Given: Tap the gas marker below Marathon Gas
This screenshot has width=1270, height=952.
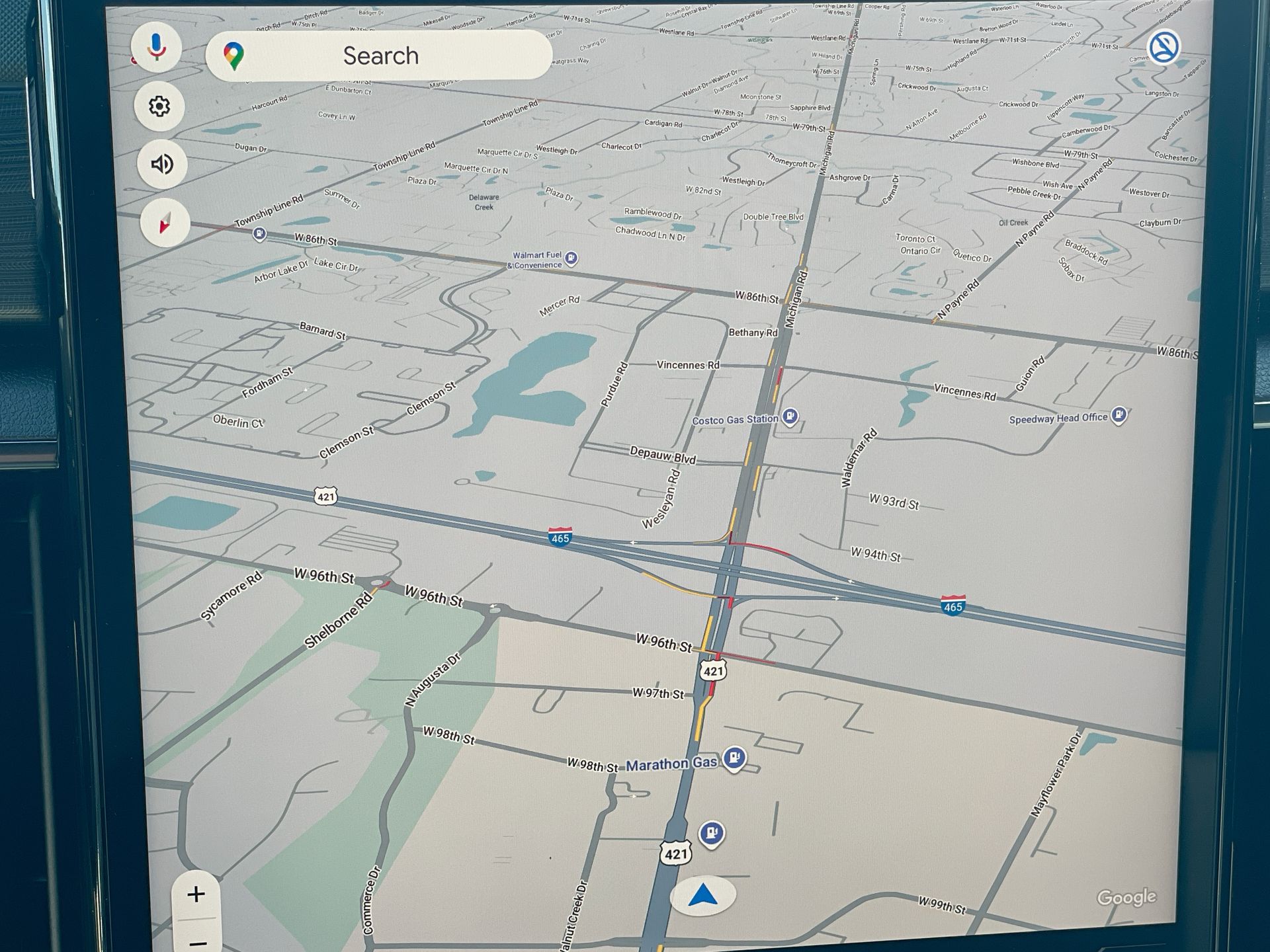Looking at the screenshot, I should [712, 833].
